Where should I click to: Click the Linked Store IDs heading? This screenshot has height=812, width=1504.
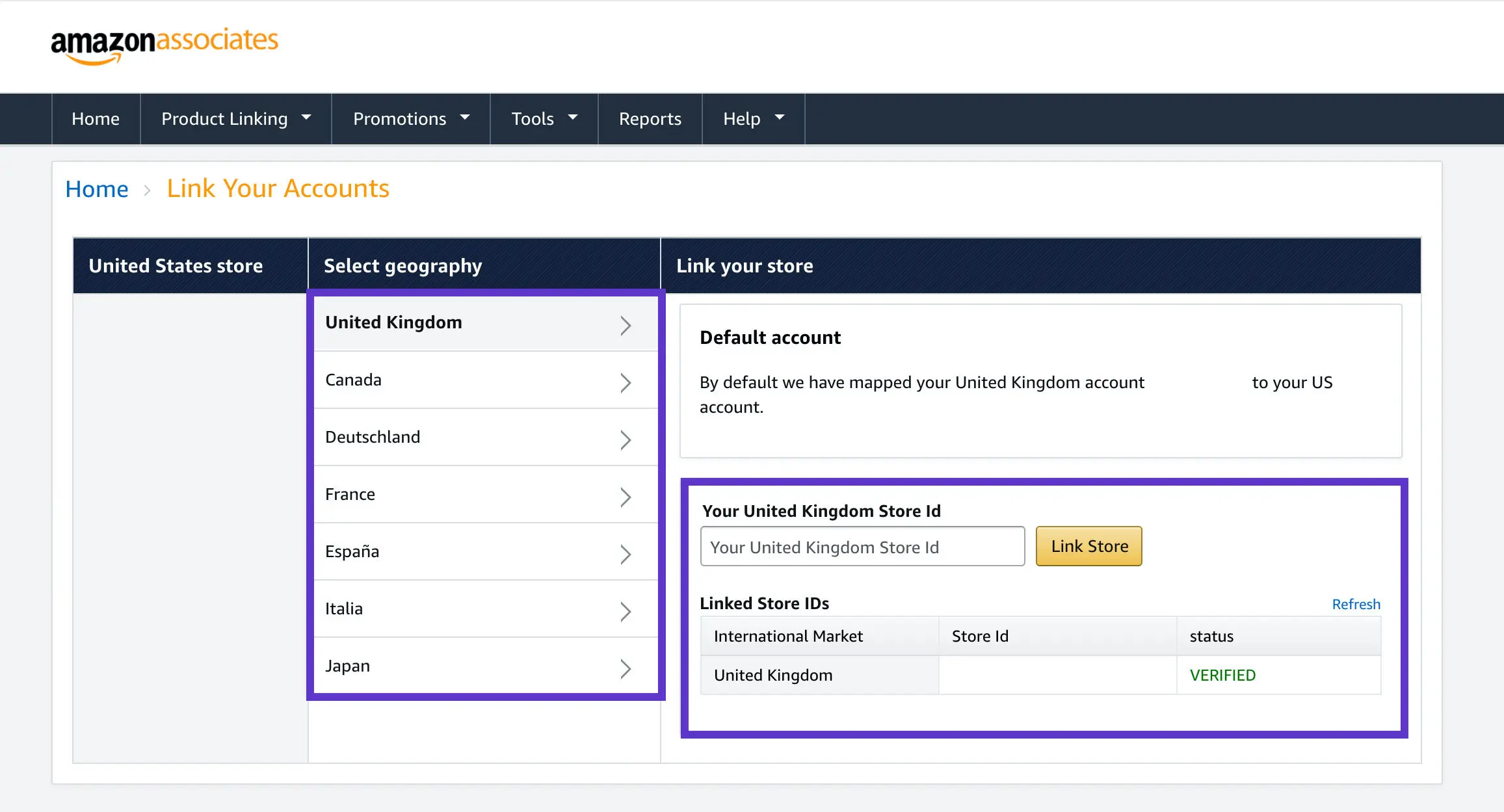[764, 603]
